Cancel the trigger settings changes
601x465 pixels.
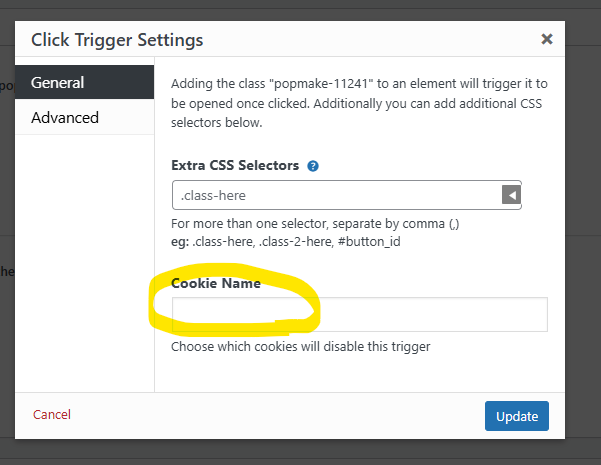click(52, 414)
